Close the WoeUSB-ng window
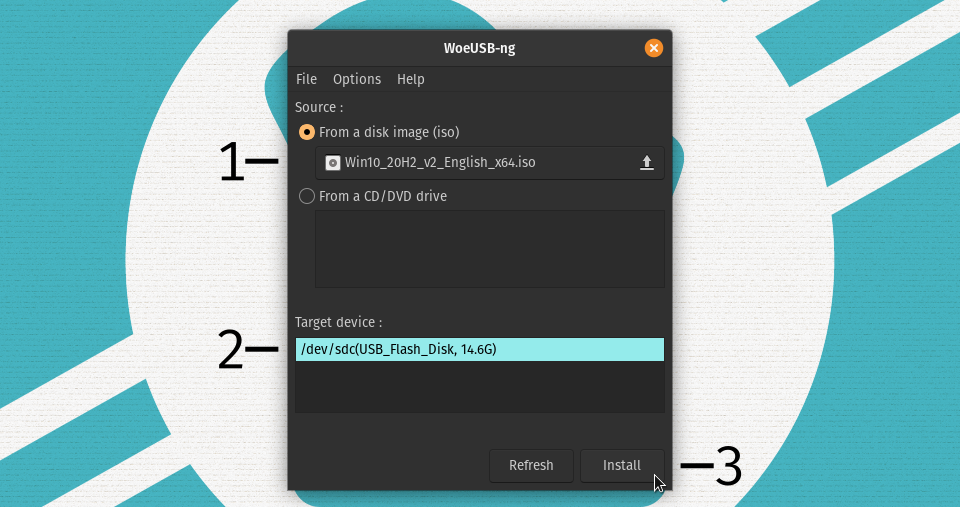 (653, 48)
